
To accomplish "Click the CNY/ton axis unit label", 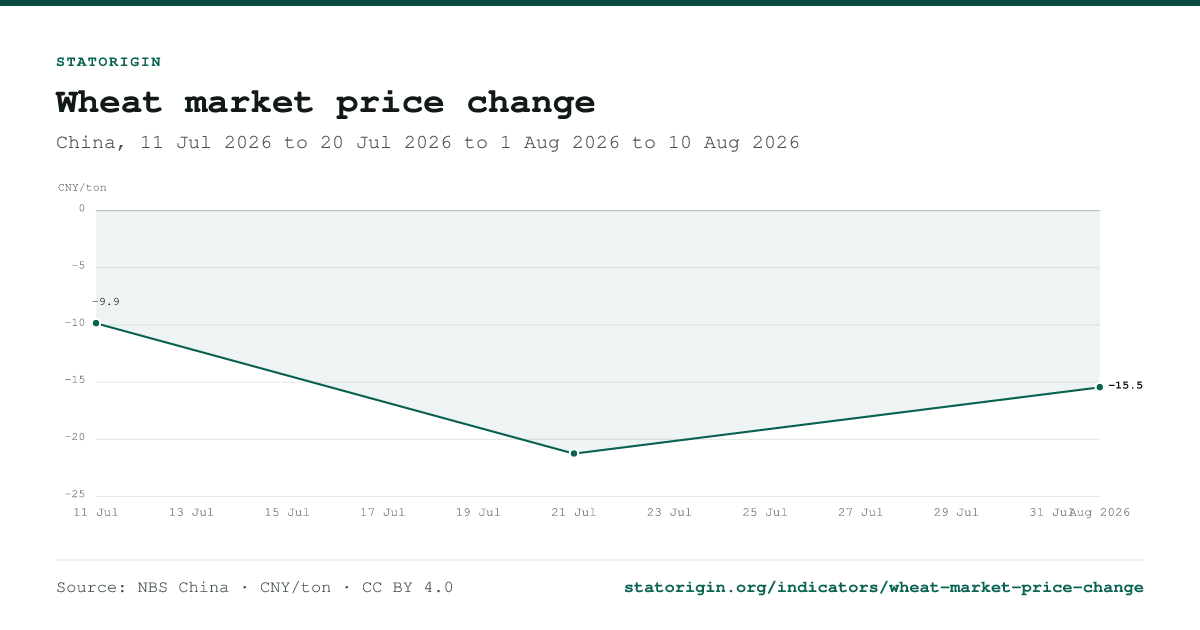I will 82,188.
